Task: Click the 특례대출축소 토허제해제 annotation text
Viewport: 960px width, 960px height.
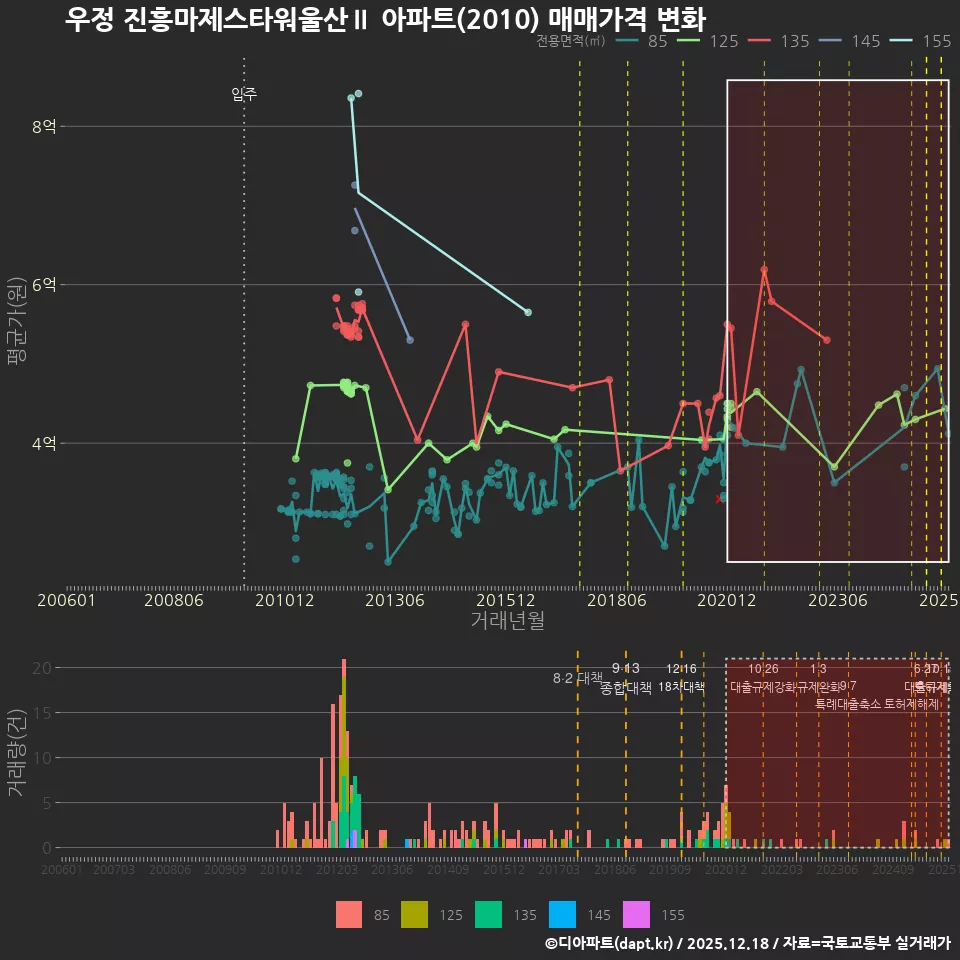Action: click(878, 703)
